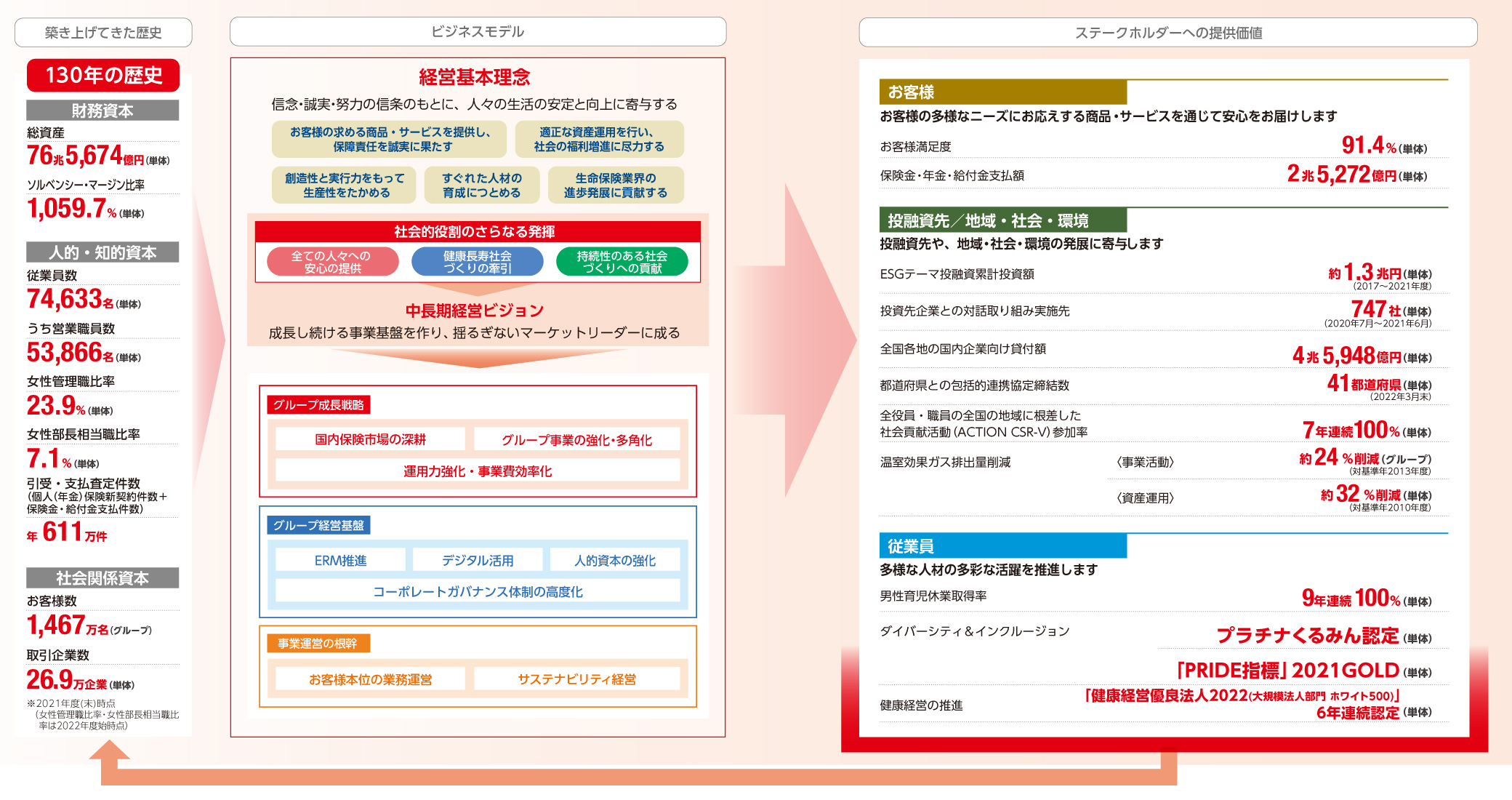This screenshot has width=1512, height=800.
Task: Click the 温室効果ガス排出量削減 label
Action: [945, 462]
